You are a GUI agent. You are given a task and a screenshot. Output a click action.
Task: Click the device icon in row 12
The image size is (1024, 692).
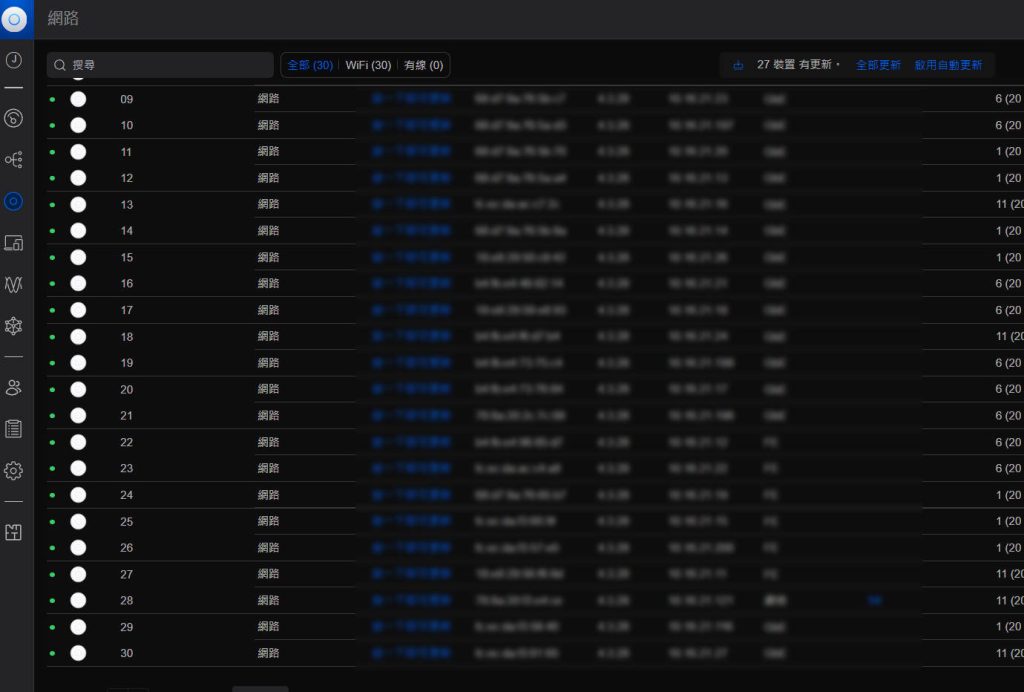click(78, 178)
